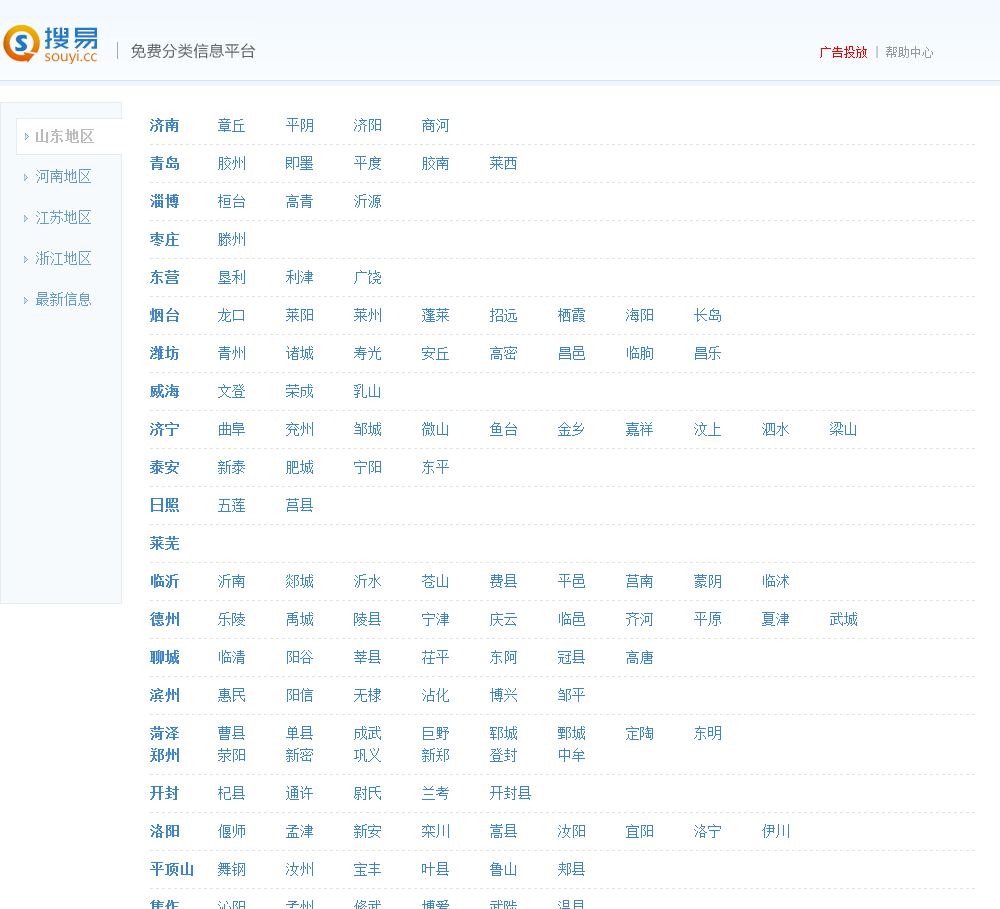Open the 莱芜 city link
This screenshot has width=1000, height=909.
165,543
